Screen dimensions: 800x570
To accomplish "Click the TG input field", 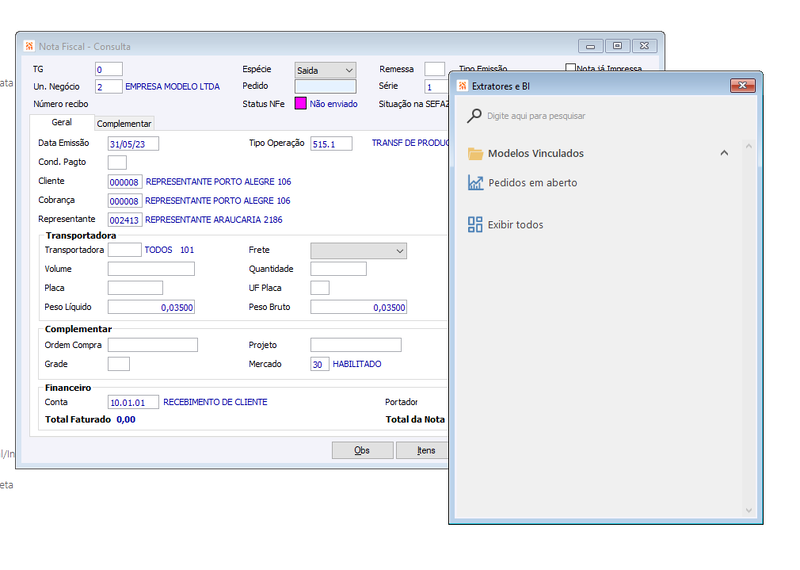I will coord(109,69).
